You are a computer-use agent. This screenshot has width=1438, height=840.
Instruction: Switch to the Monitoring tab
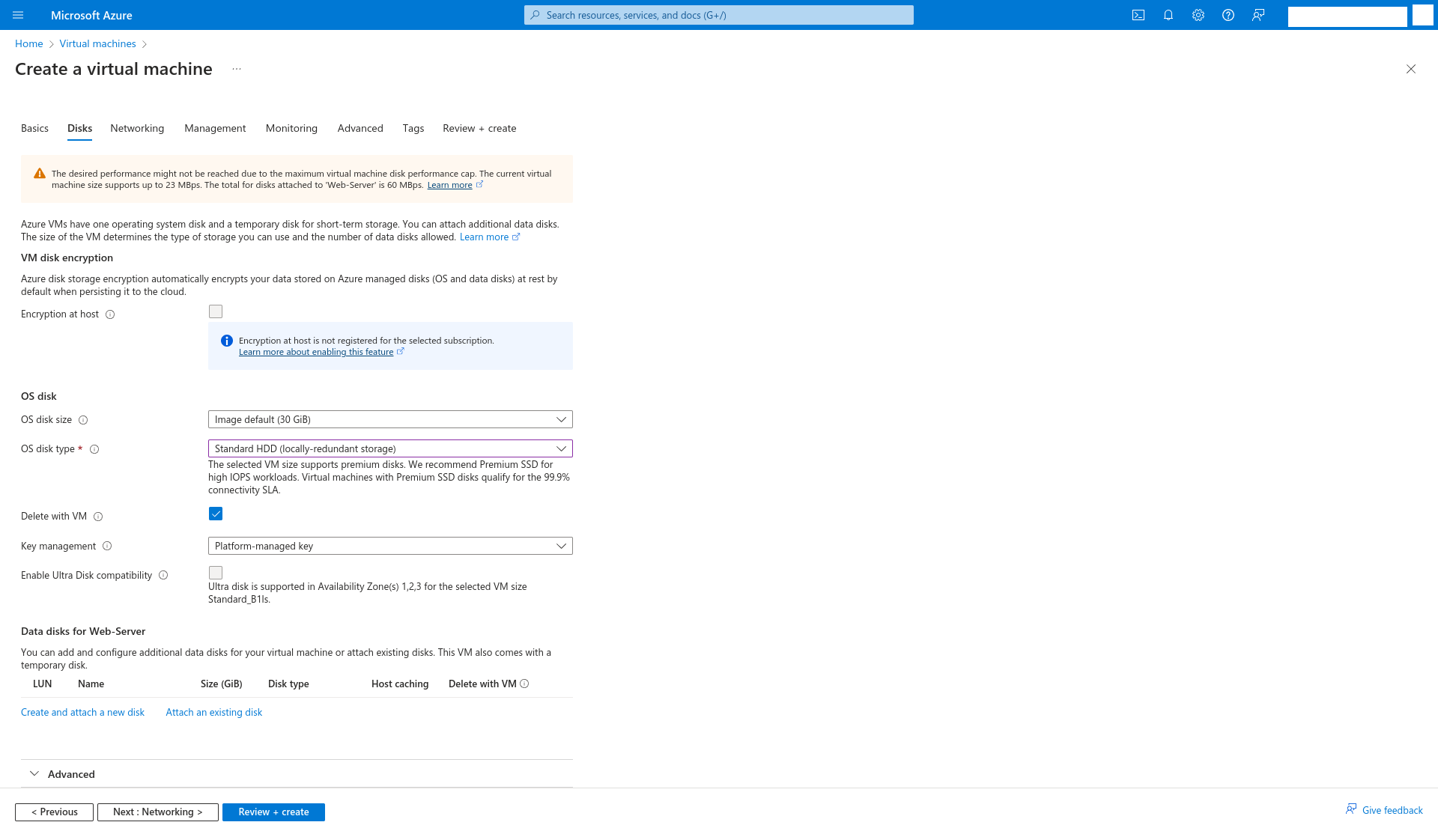pos(291,128)
